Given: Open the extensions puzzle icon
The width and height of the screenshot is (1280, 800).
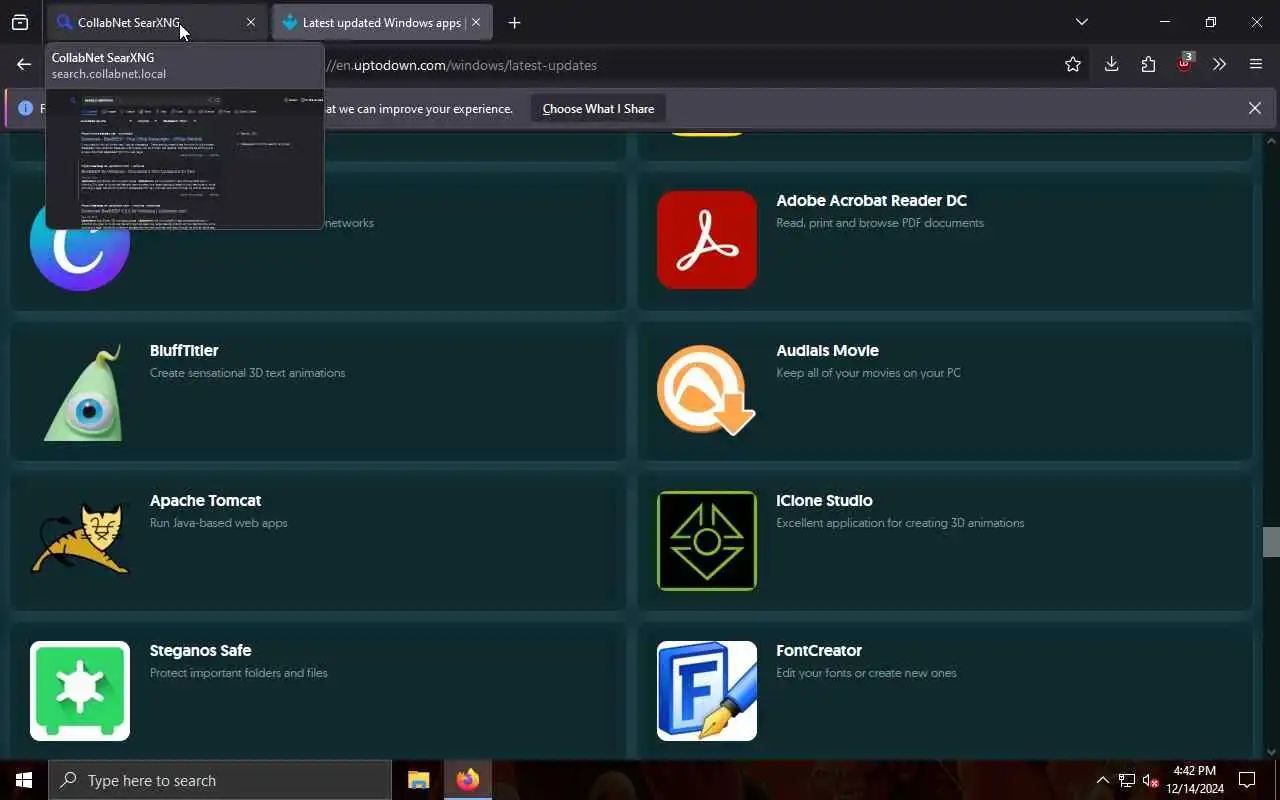Looking at the screenshot, I should (x=1148, y=64).
